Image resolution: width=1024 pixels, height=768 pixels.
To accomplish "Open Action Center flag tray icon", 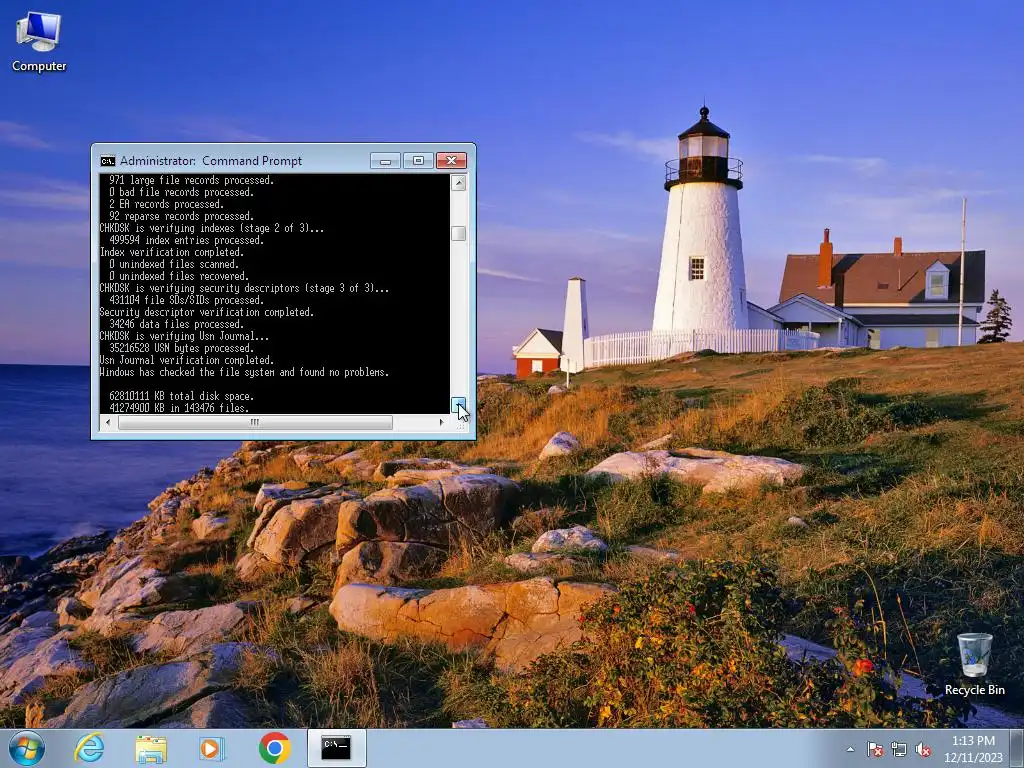I will [875, 749].
